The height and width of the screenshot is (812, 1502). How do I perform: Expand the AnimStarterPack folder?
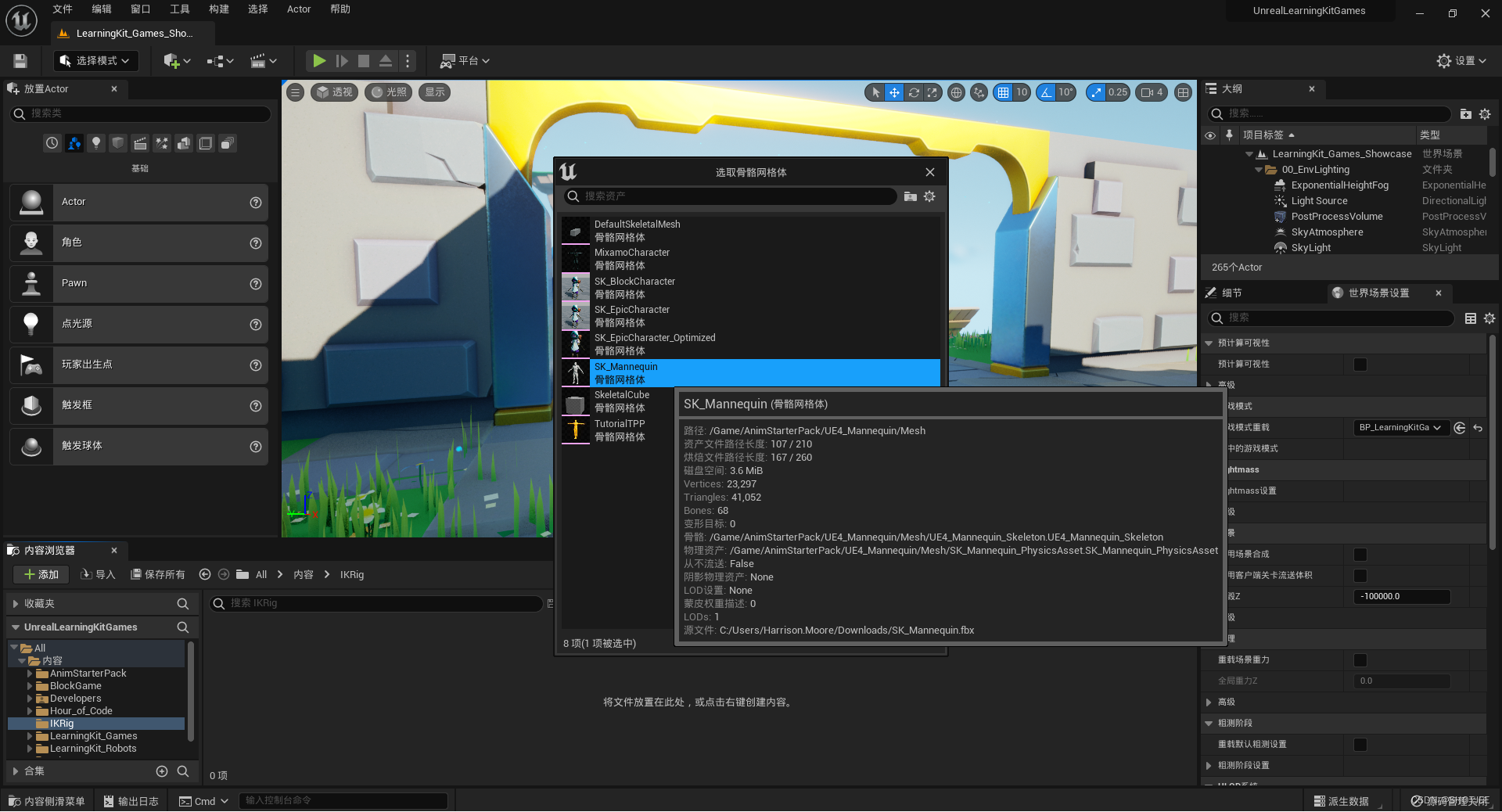[x=30, y=674]
